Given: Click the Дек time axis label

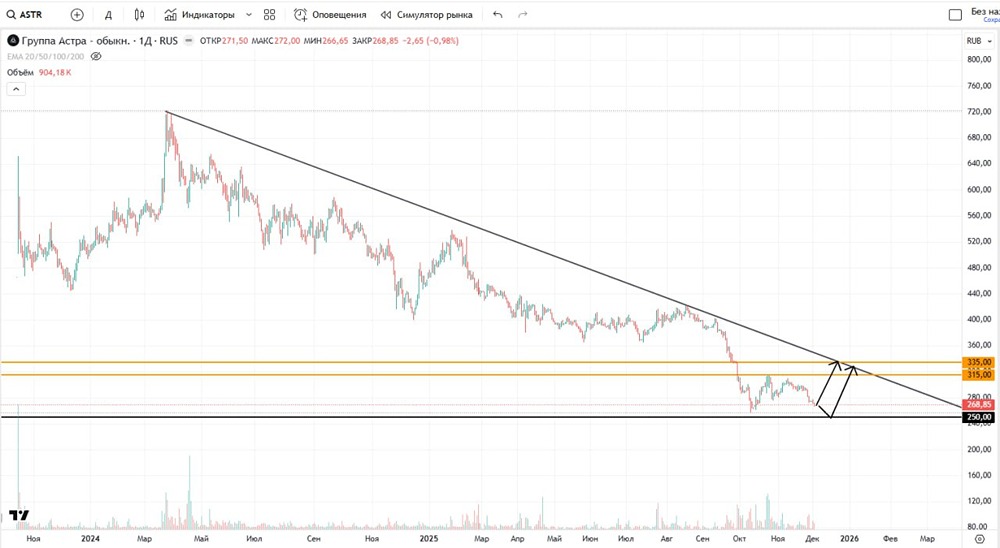Looking at the screenshot, I should click(812, 539).
